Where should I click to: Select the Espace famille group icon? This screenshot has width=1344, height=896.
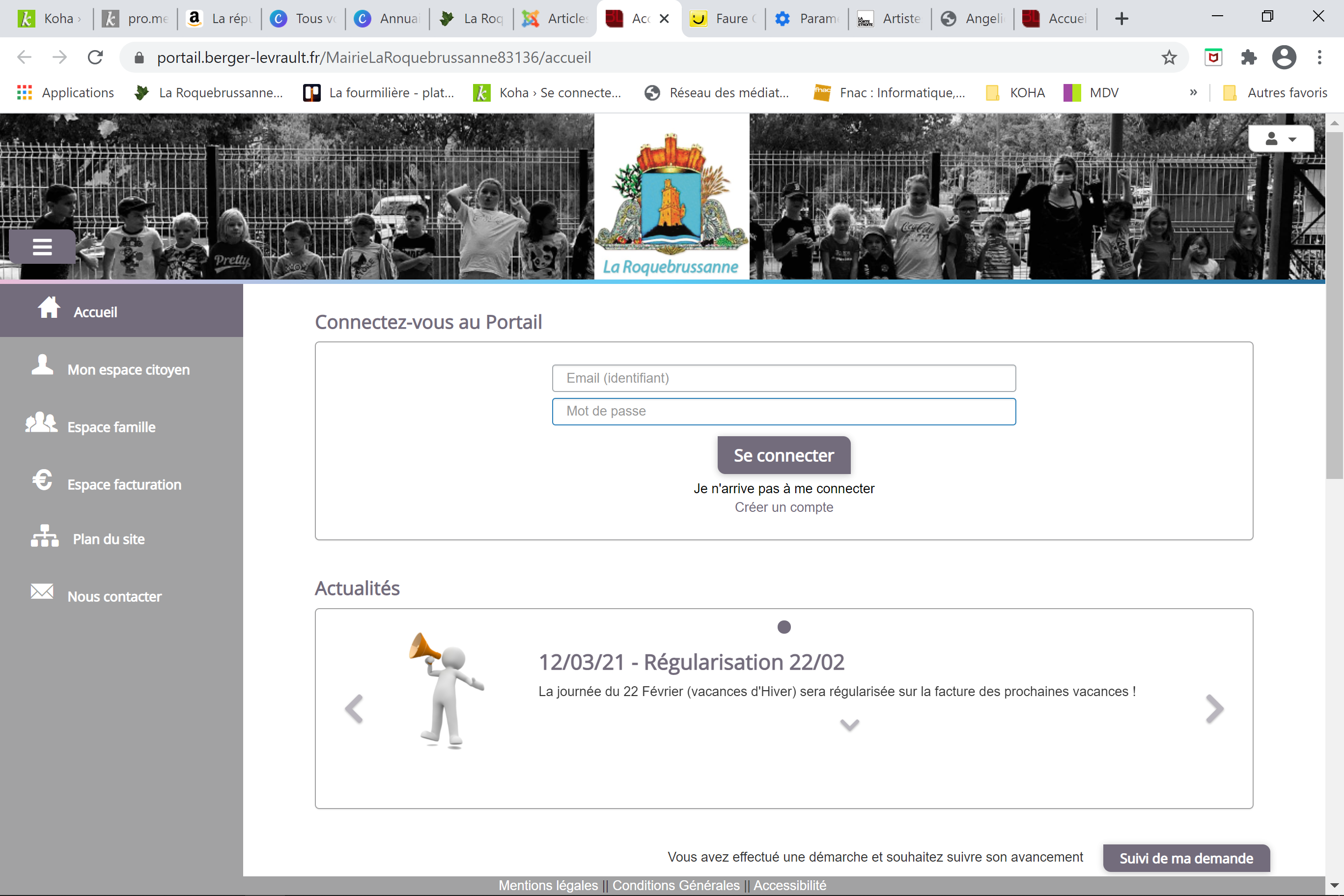(x=41, y=423)
